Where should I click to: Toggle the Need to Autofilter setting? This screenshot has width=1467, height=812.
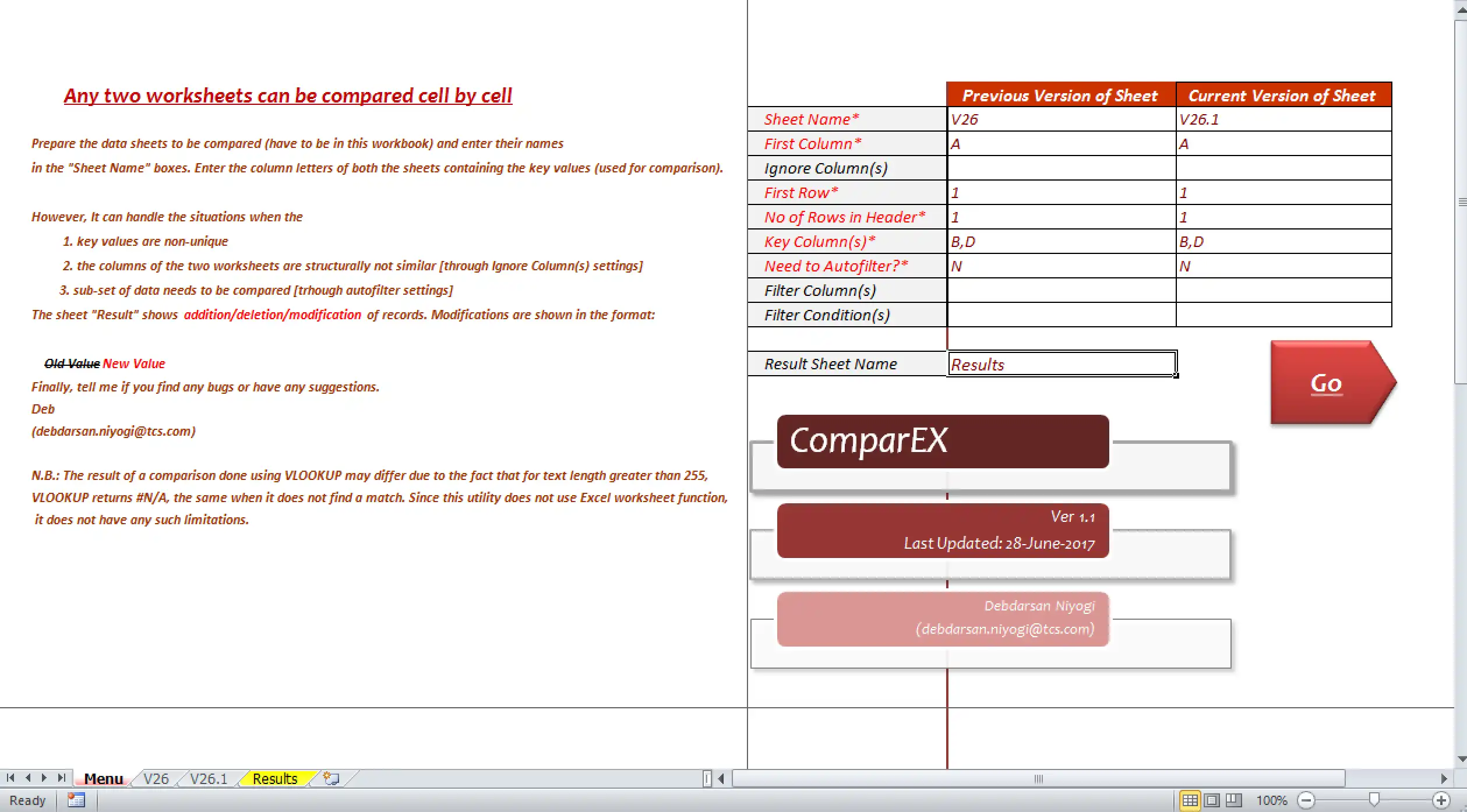(1060, 266)
